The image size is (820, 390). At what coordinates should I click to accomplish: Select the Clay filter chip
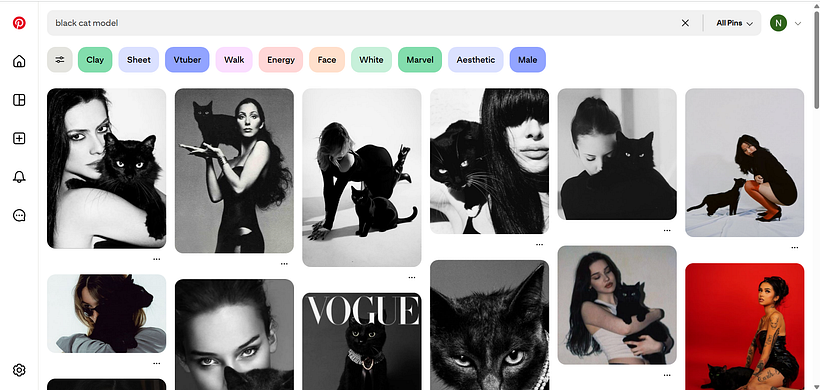click(95, 60)
